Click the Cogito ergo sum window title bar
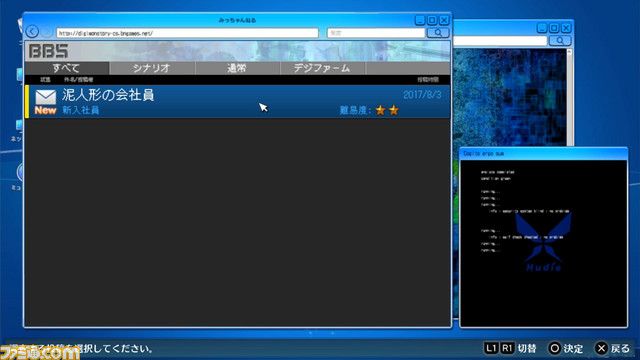 543,153
